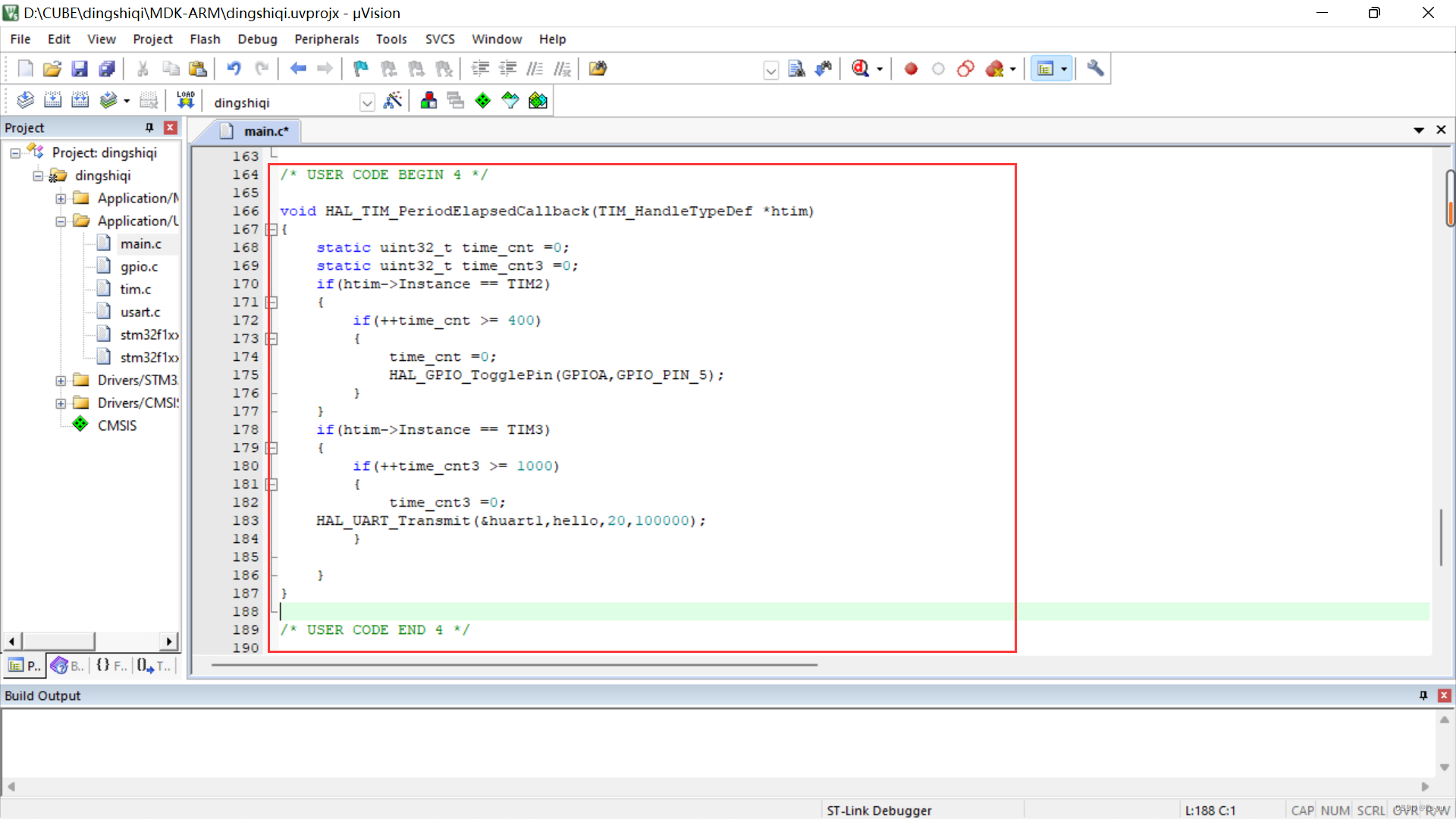Select tim.c in project tree
The height and width of the screenshot is (819, 1456).
[135, 290]
